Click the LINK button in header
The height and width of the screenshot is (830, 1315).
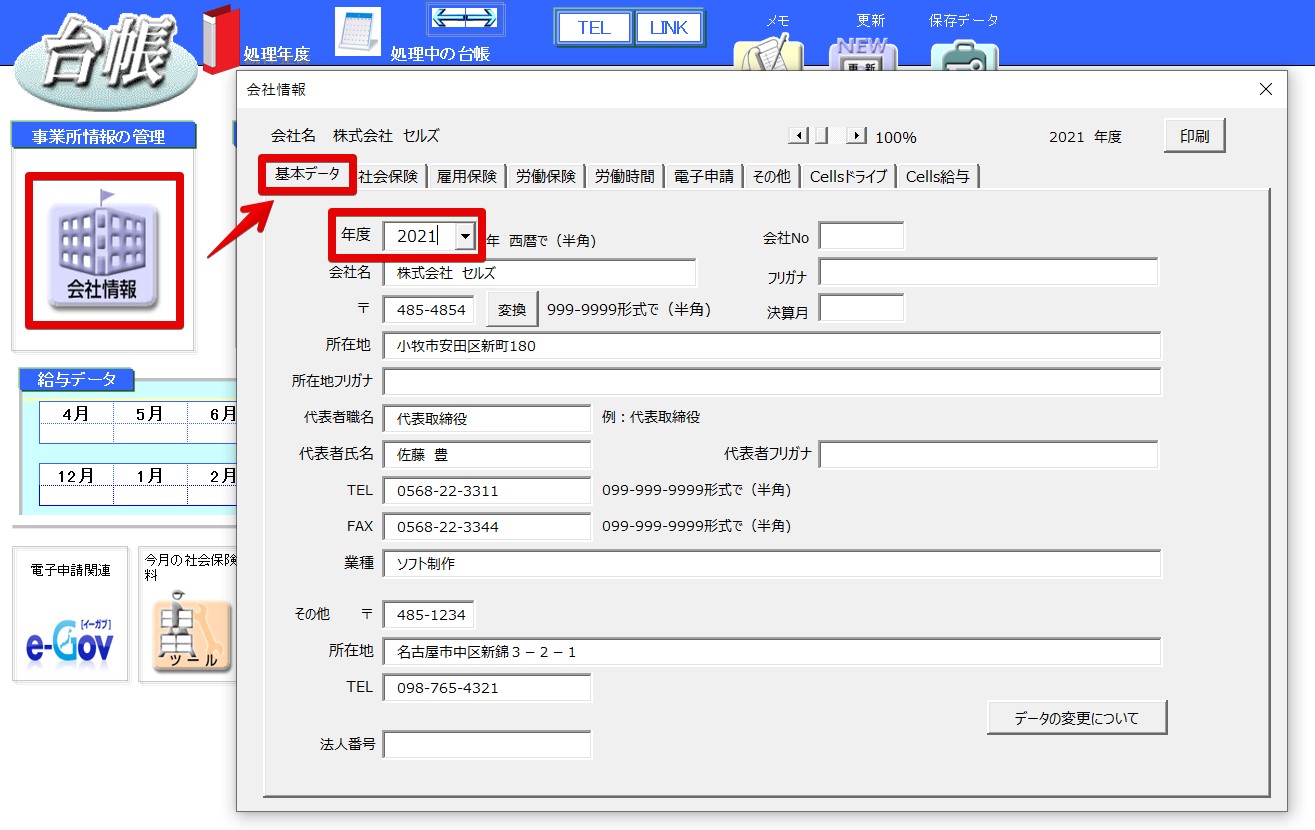point(669,28)
